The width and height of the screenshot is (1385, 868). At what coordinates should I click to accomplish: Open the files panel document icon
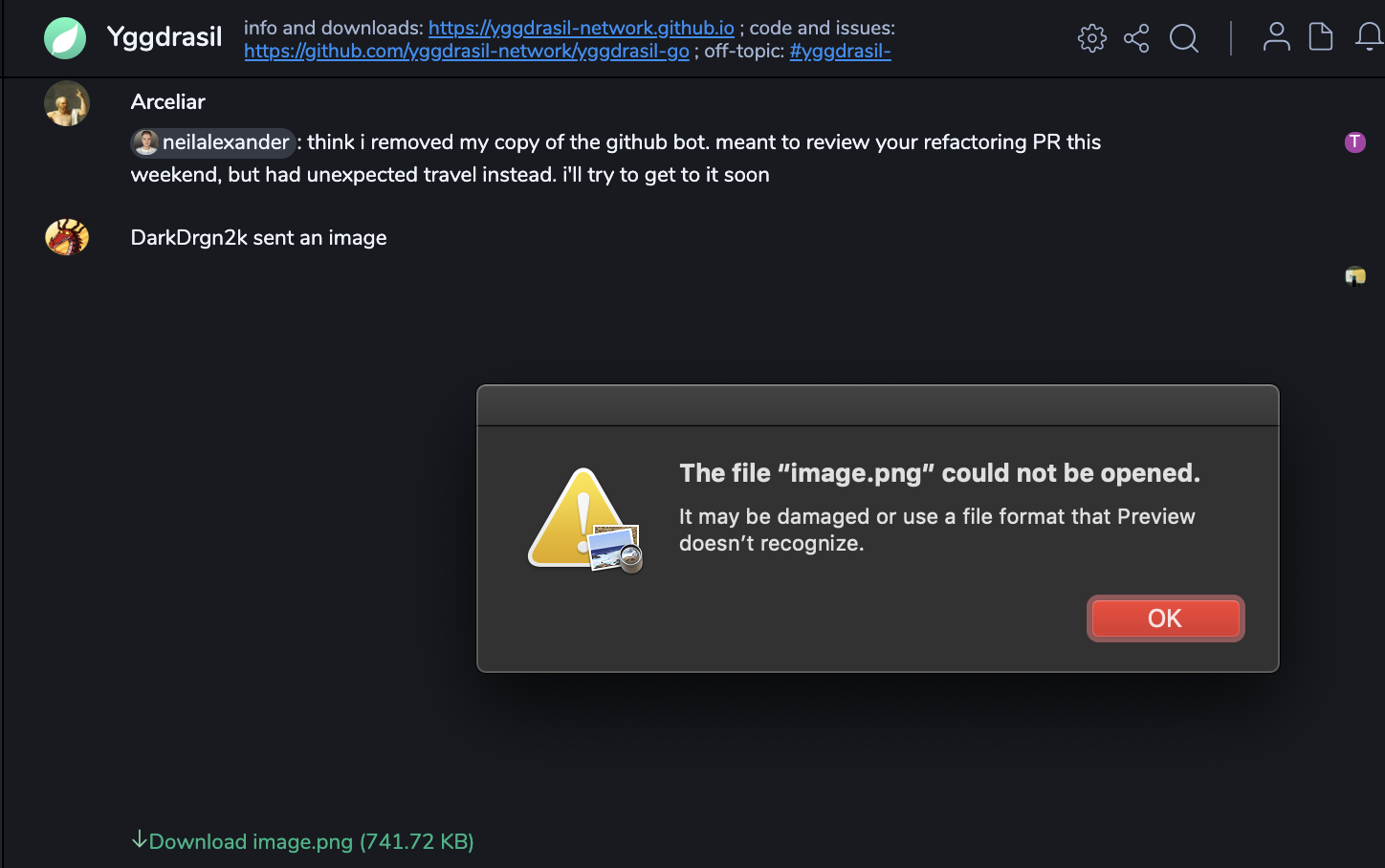pyautogui.click(x=1321, y=36)
